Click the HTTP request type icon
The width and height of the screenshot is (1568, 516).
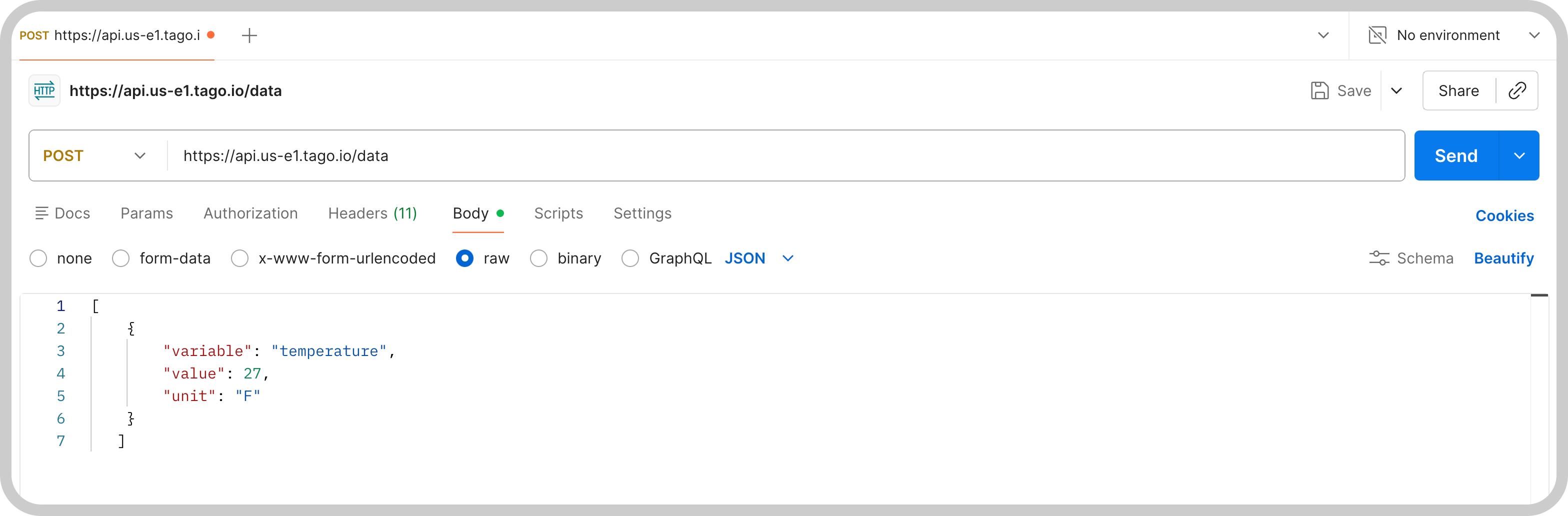44,90
